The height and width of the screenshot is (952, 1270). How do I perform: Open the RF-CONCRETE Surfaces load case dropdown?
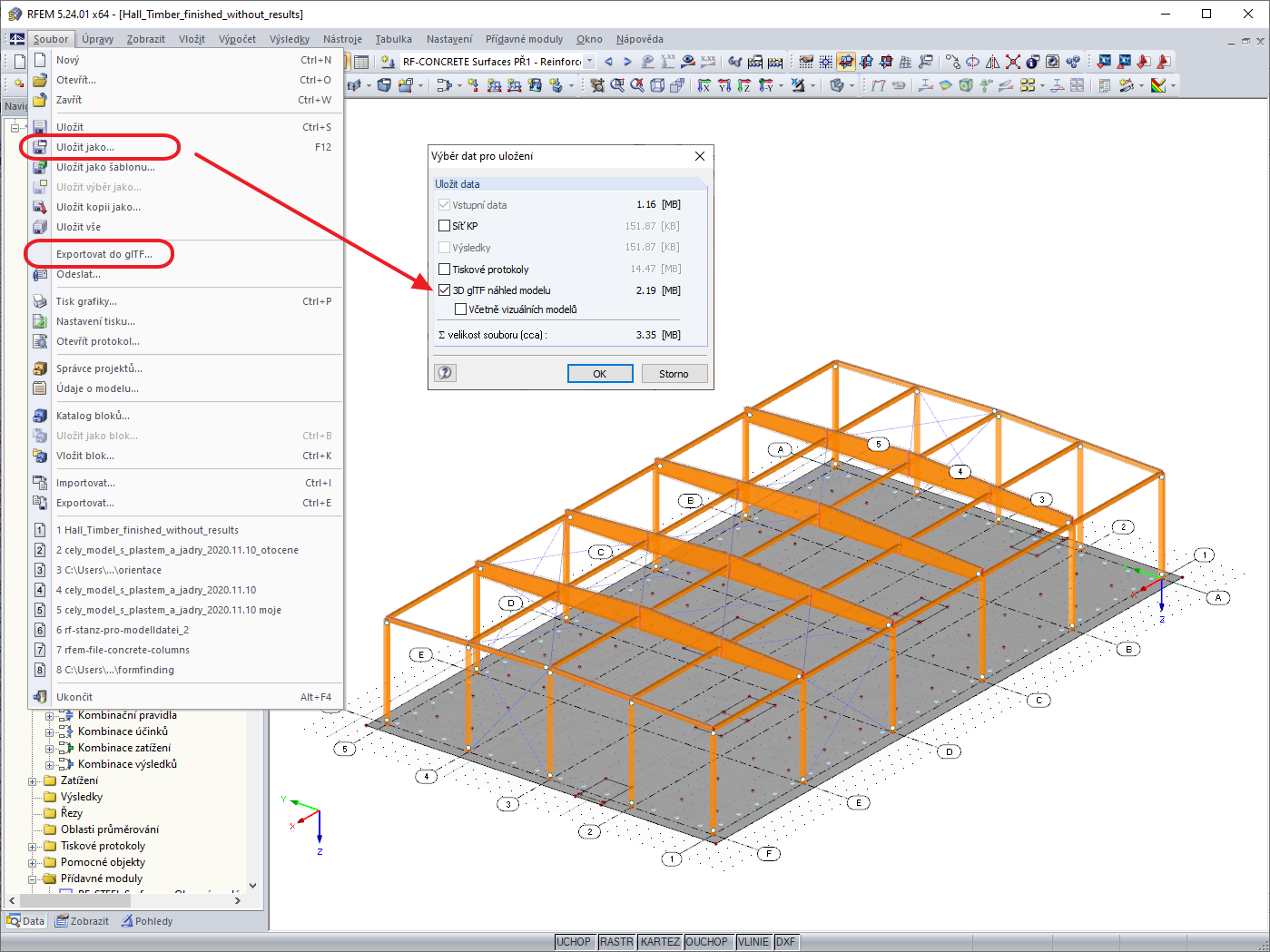[x=589, y=62]
